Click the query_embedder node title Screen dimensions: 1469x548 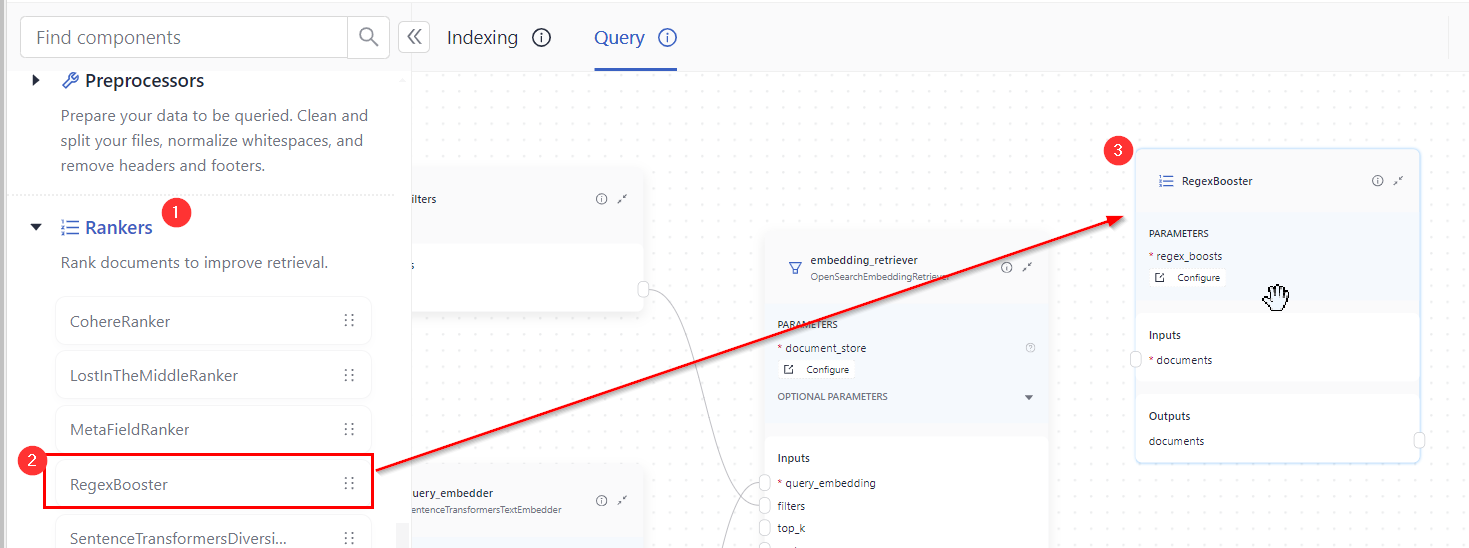[452, 493]
